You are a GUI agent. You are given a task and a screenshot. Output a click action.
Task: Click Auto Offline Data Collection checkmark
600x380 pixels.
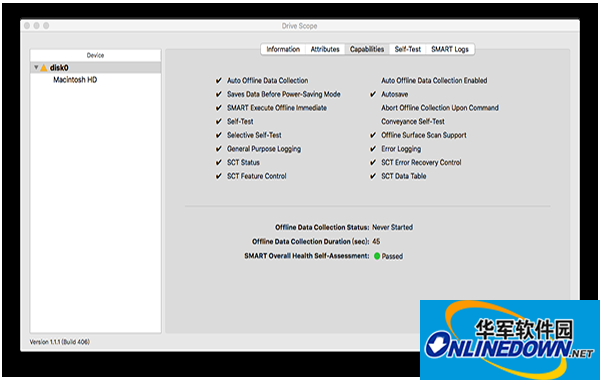(x=218, y=80)
